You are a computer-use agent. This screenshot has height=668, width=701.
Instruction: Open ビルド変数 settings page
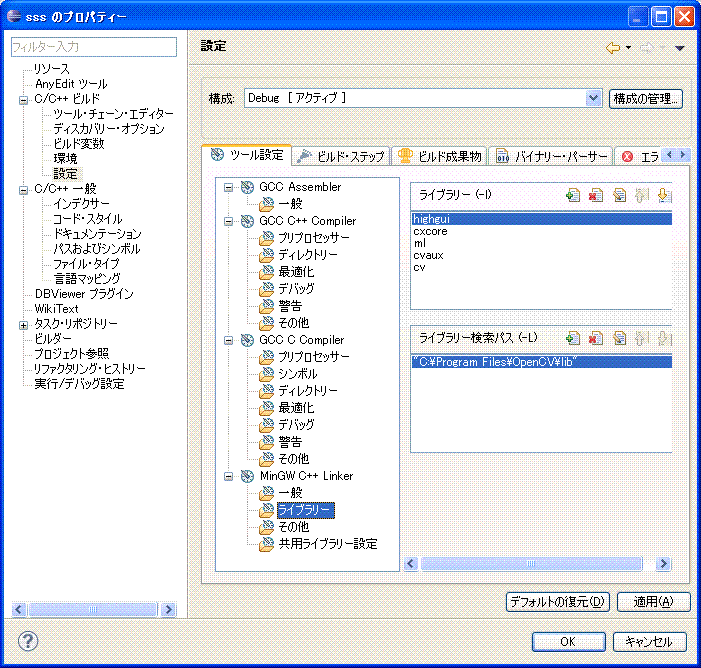click(x=79, y=144)
